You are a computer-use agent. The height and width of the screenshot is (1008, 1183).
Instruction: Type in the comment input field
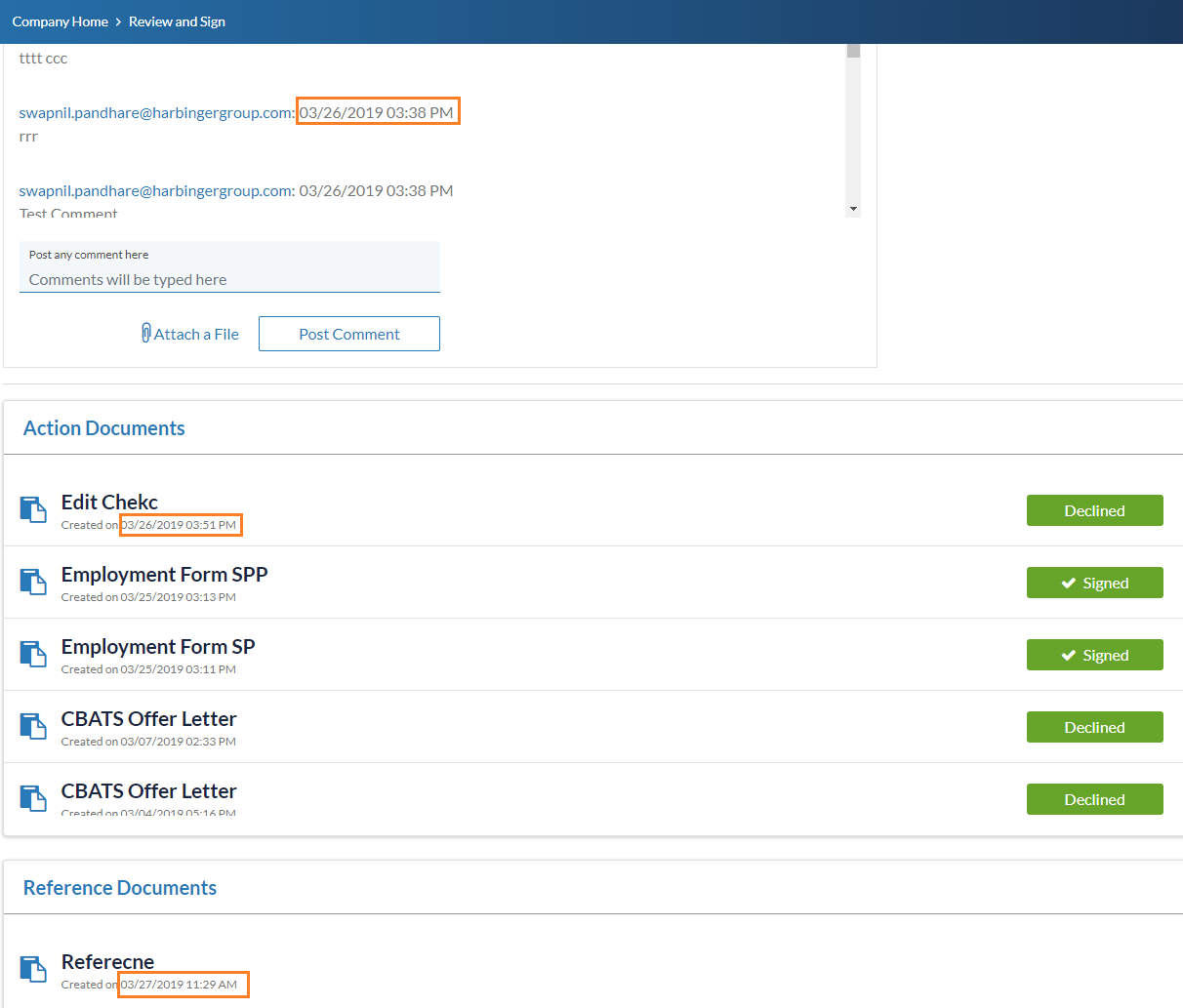[229, 279]
